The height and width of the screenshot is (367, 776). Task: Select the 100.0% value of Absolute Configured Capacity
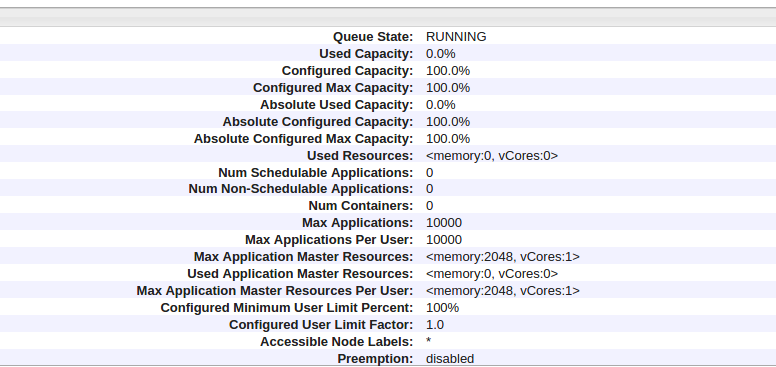448,121
